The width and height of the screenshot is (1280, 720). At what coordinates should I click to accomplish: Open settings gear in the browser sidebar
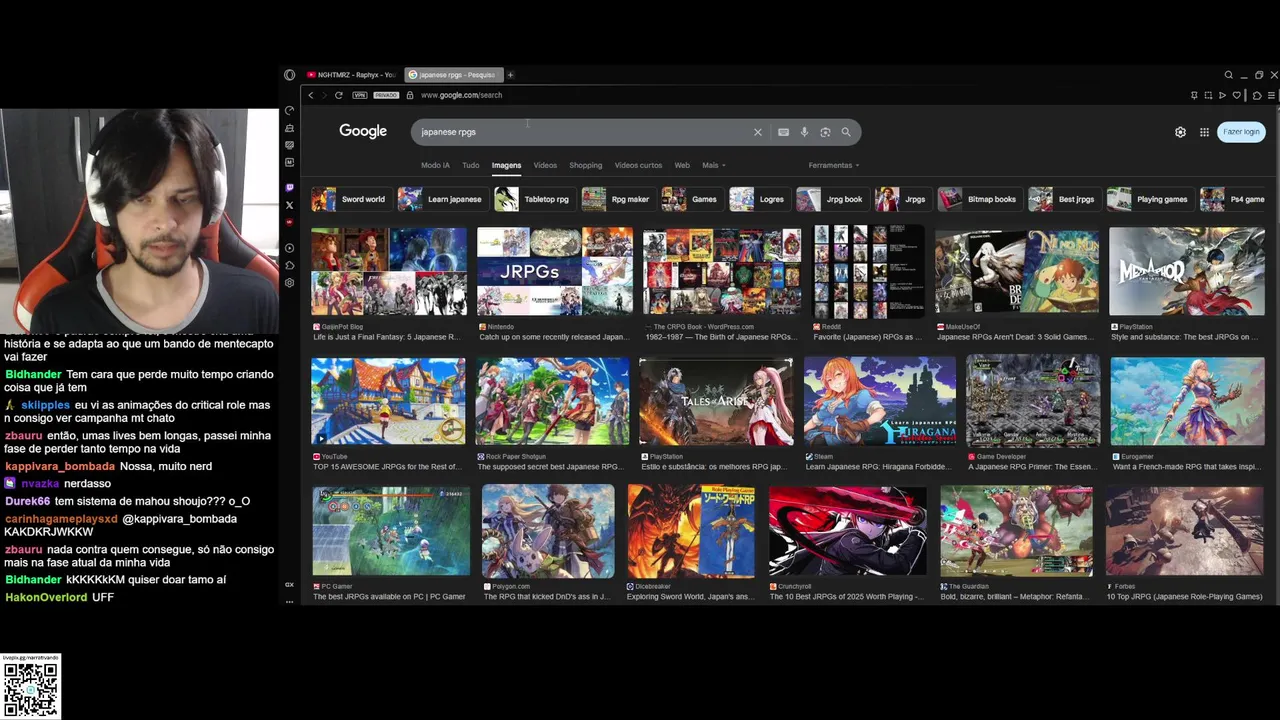tap(290, 283)
